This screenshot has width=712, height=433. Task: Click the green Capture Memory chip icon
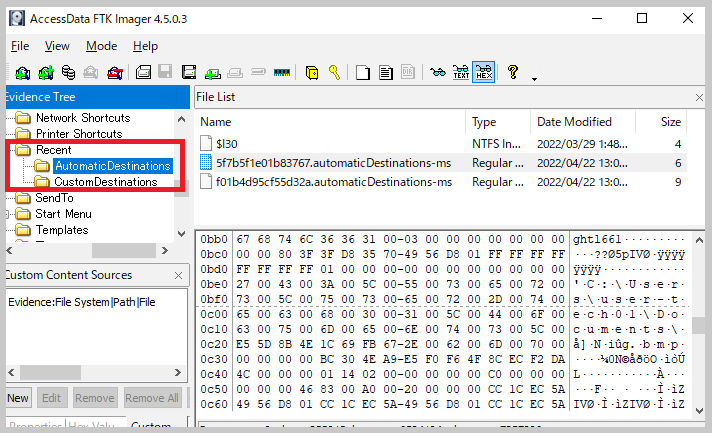click(282, 73)
